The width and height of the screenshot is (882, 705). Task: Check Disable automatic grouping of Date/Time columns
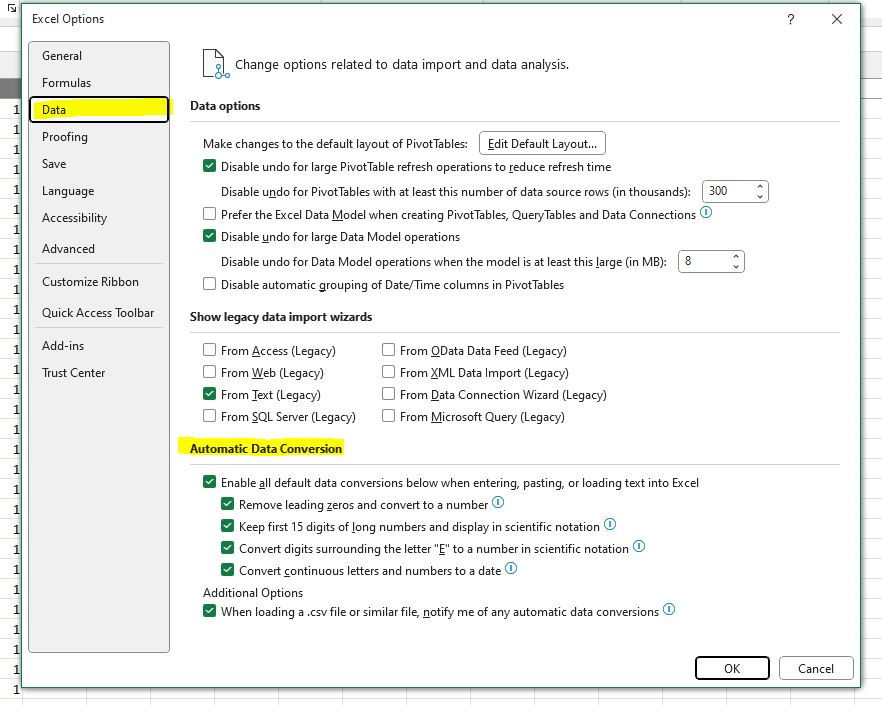(209, 284)
